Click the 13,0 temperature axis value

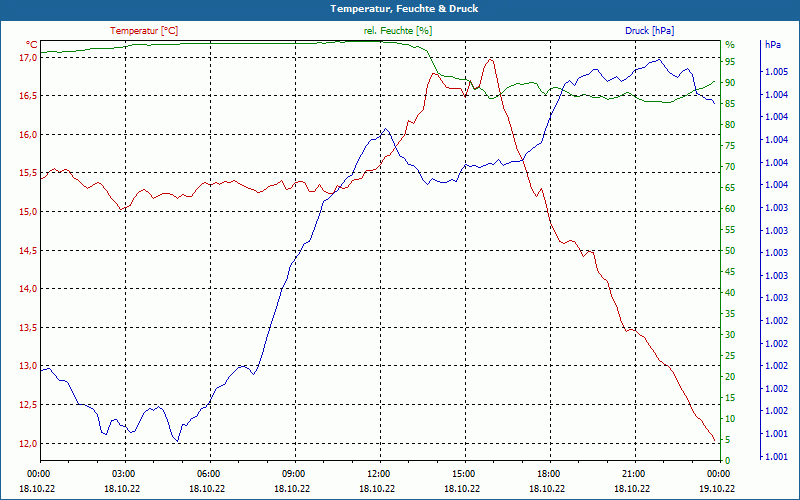tap(28, 366)
